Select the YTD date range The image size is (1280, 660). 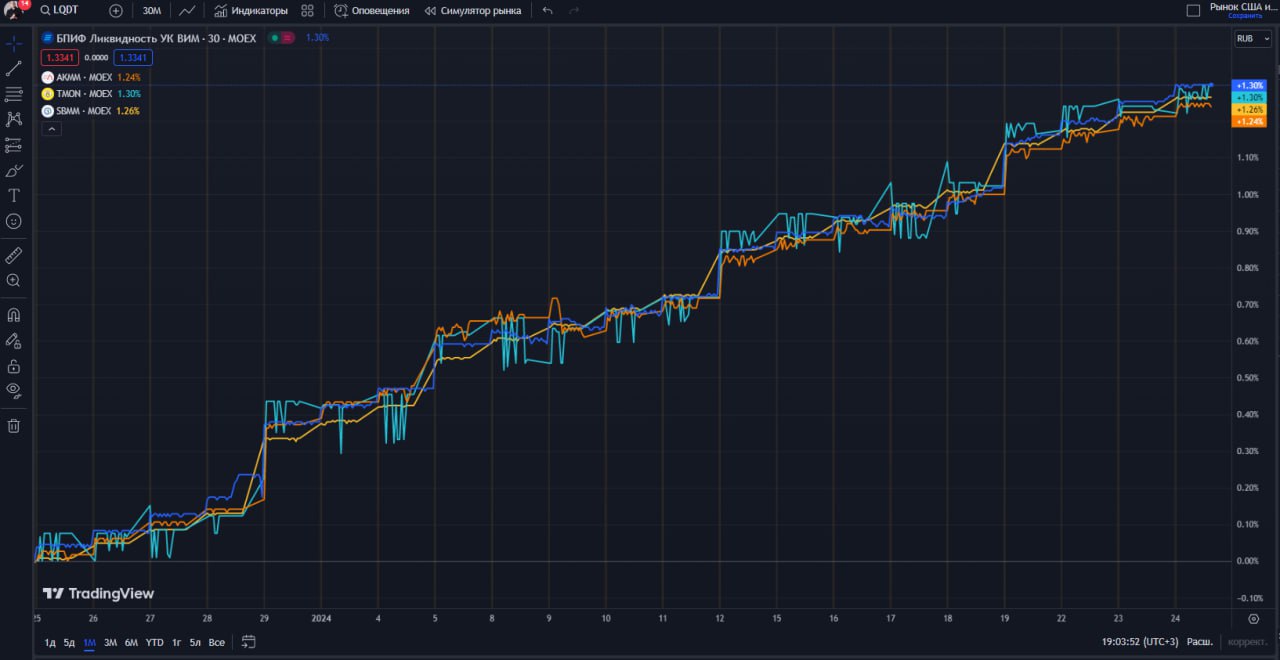[x=154, y=642]
